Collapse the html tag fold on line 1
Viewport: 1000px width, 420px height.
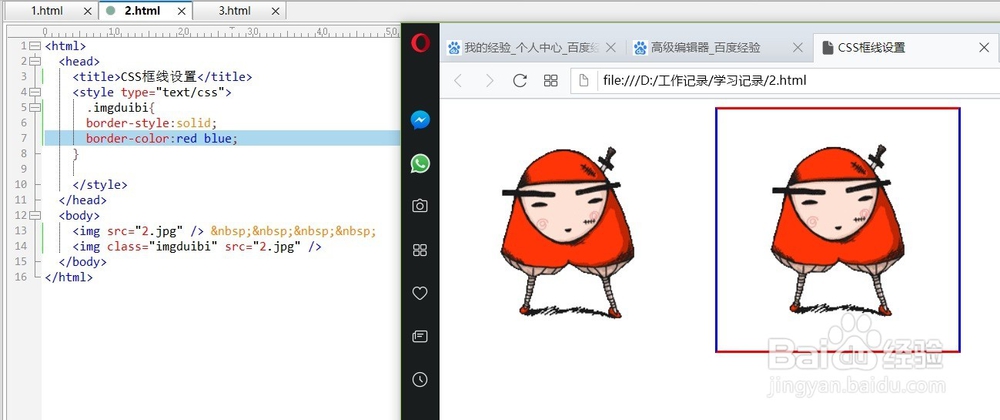click(35, 46)
